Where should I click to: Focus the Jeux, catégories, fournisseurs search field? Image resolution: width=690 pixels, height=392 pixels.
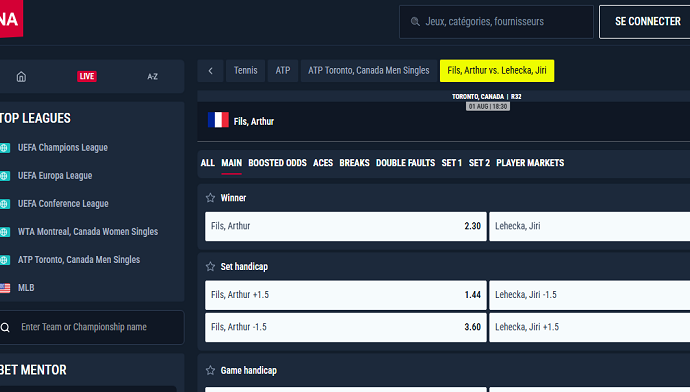point(496,22)
